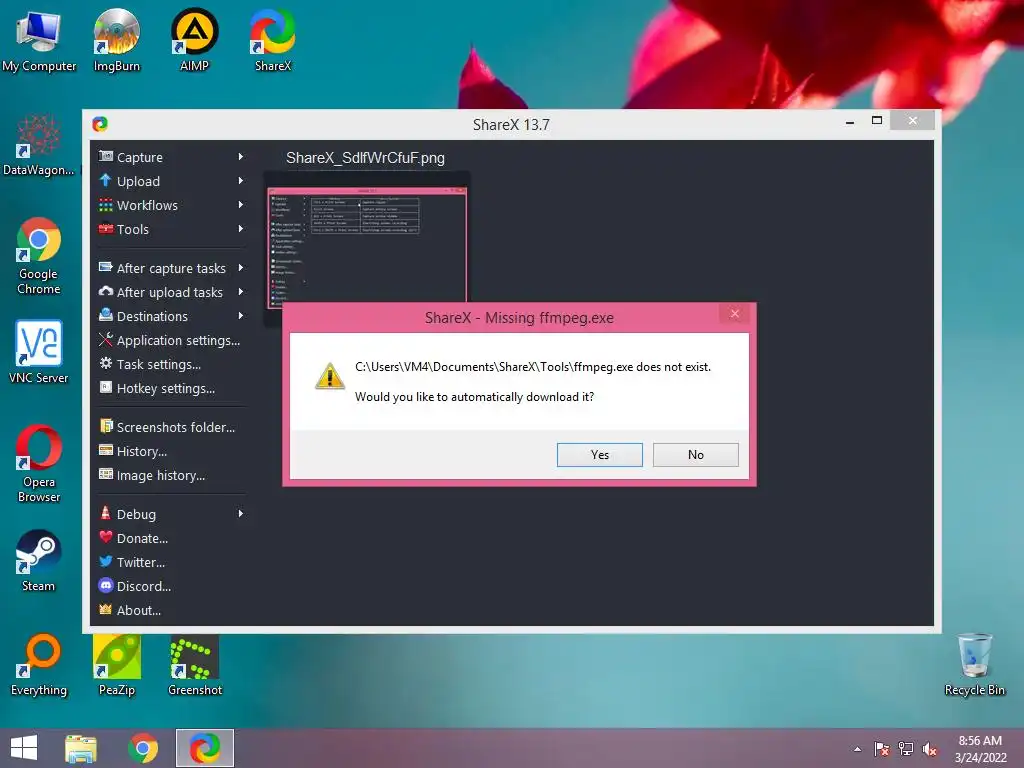Click the Donate heart icon
This screenshot has width=1024, height=768.
(105, 537)
